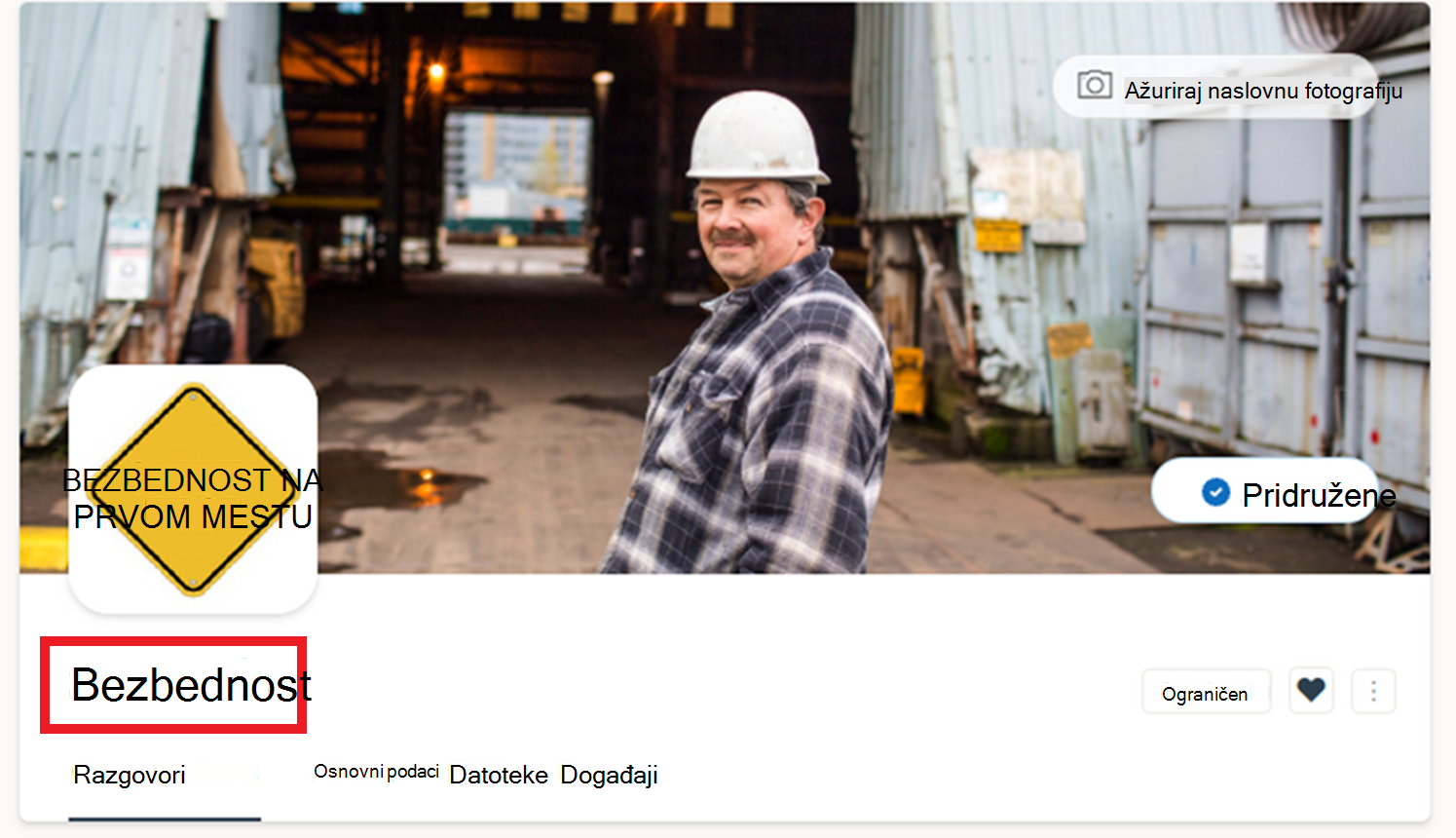Toggle the heart favorite icon

tap(1311, 691)
